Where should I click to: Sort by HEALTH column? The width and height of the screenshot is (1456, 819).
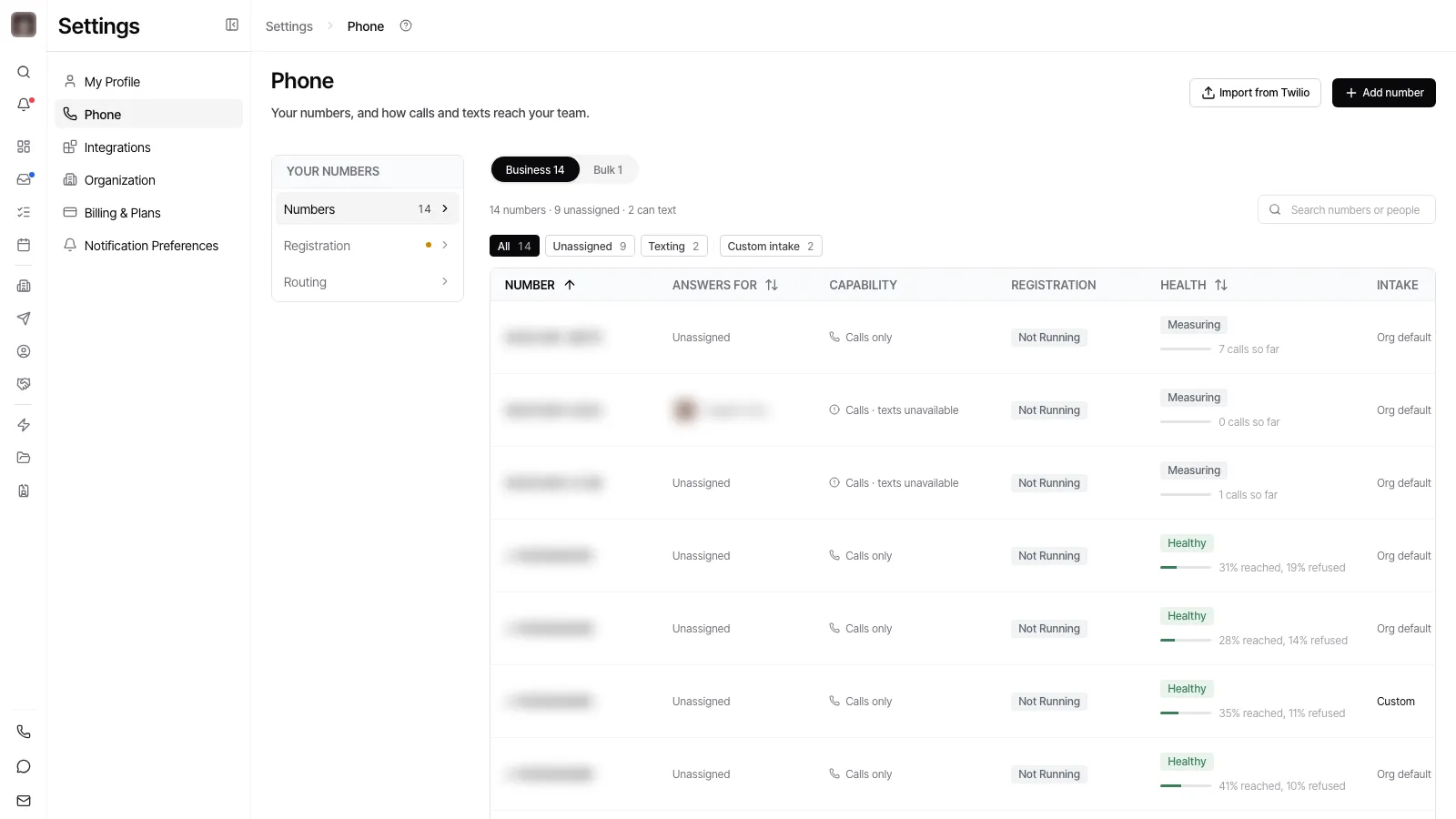[x=1221, y=285]
